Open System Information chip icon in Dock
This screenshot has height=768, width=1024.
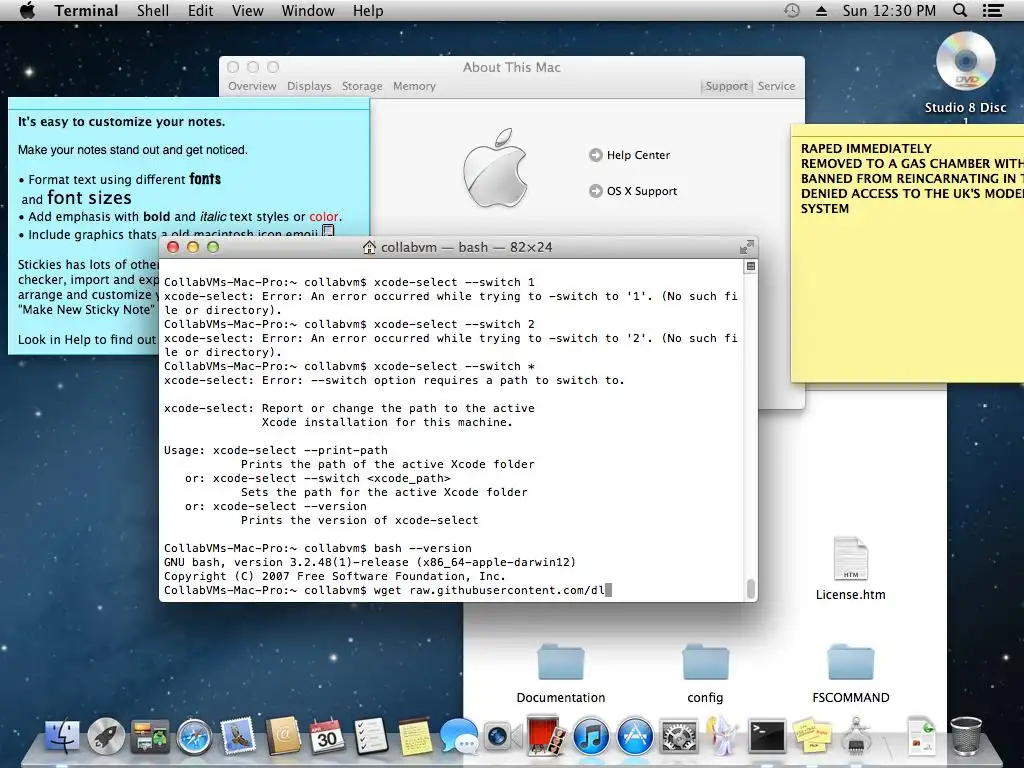pos(856,737)
